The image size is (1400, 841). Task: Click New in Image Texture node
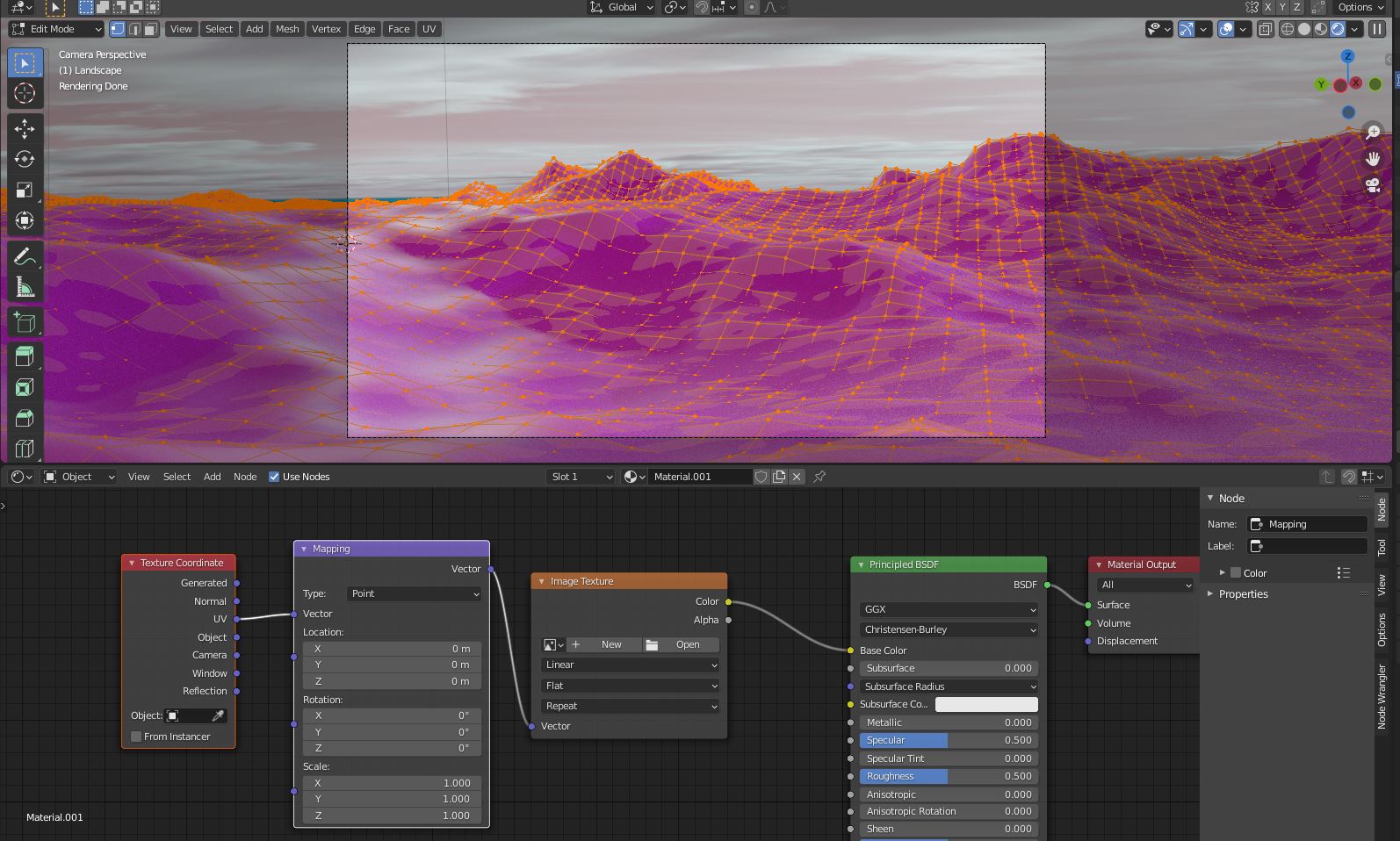604,644
